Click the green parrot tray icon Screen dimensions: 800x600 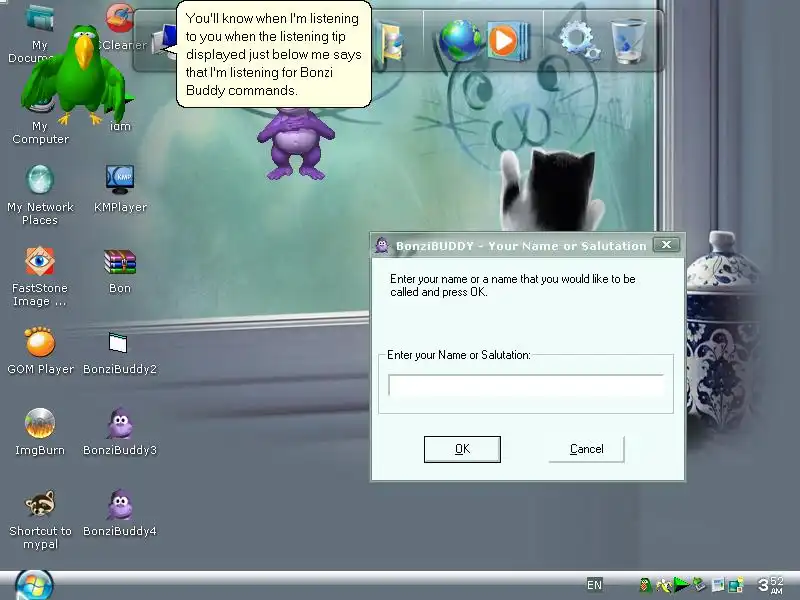coord(645,585)
